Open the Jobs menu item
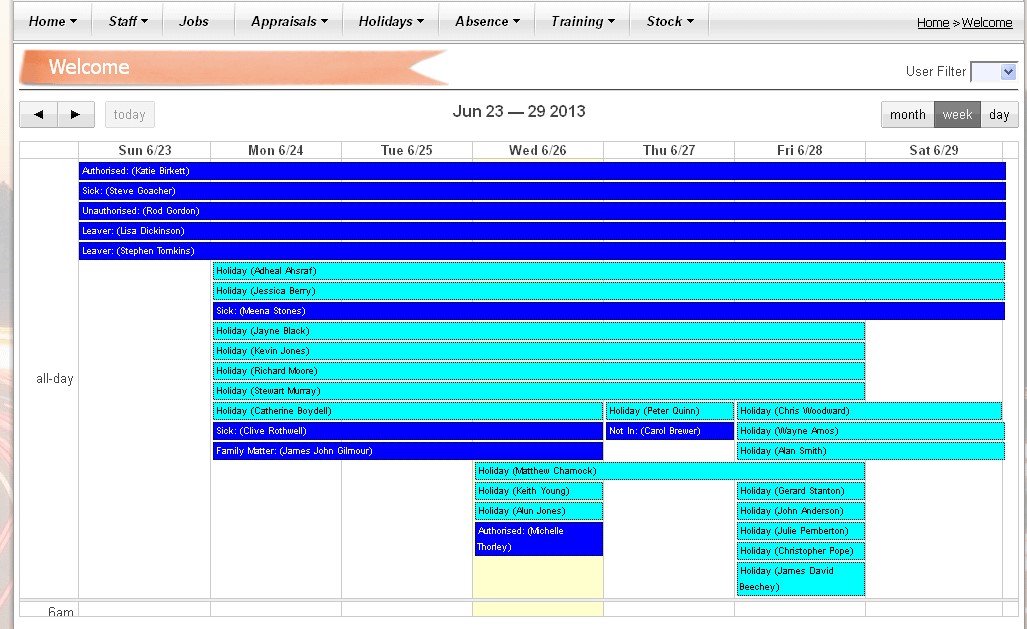Image resolution: width=1027 pixels, height=629 pixels. pos(194,21)
